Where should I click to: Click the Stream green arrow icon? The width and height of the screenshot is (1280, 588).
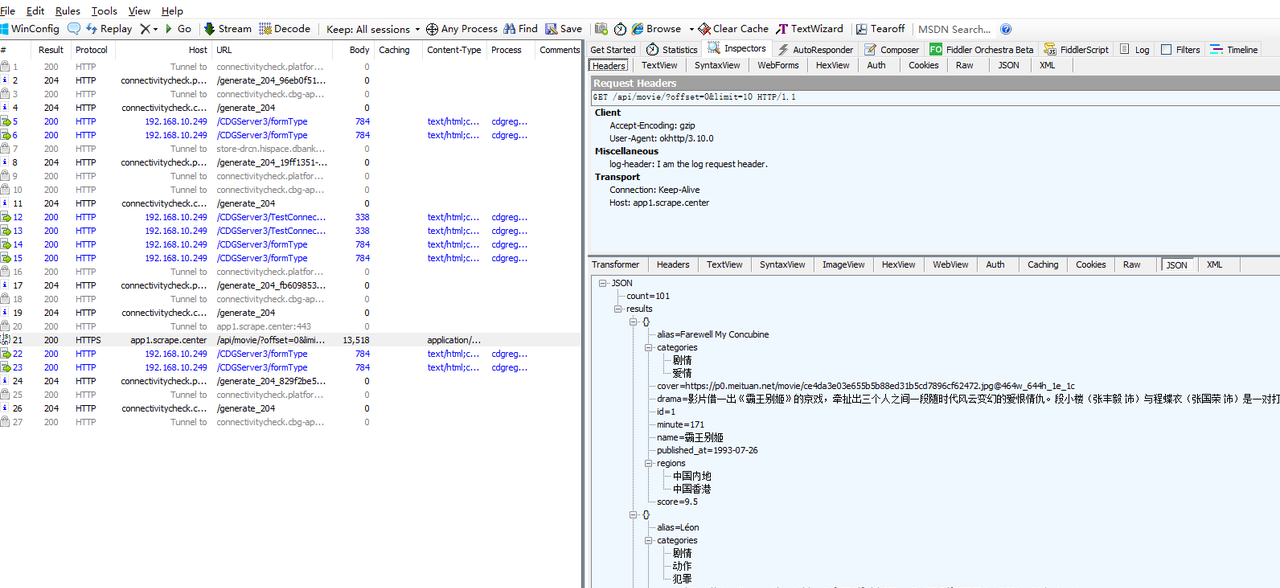pyautogui.click(x=209, y=29)
